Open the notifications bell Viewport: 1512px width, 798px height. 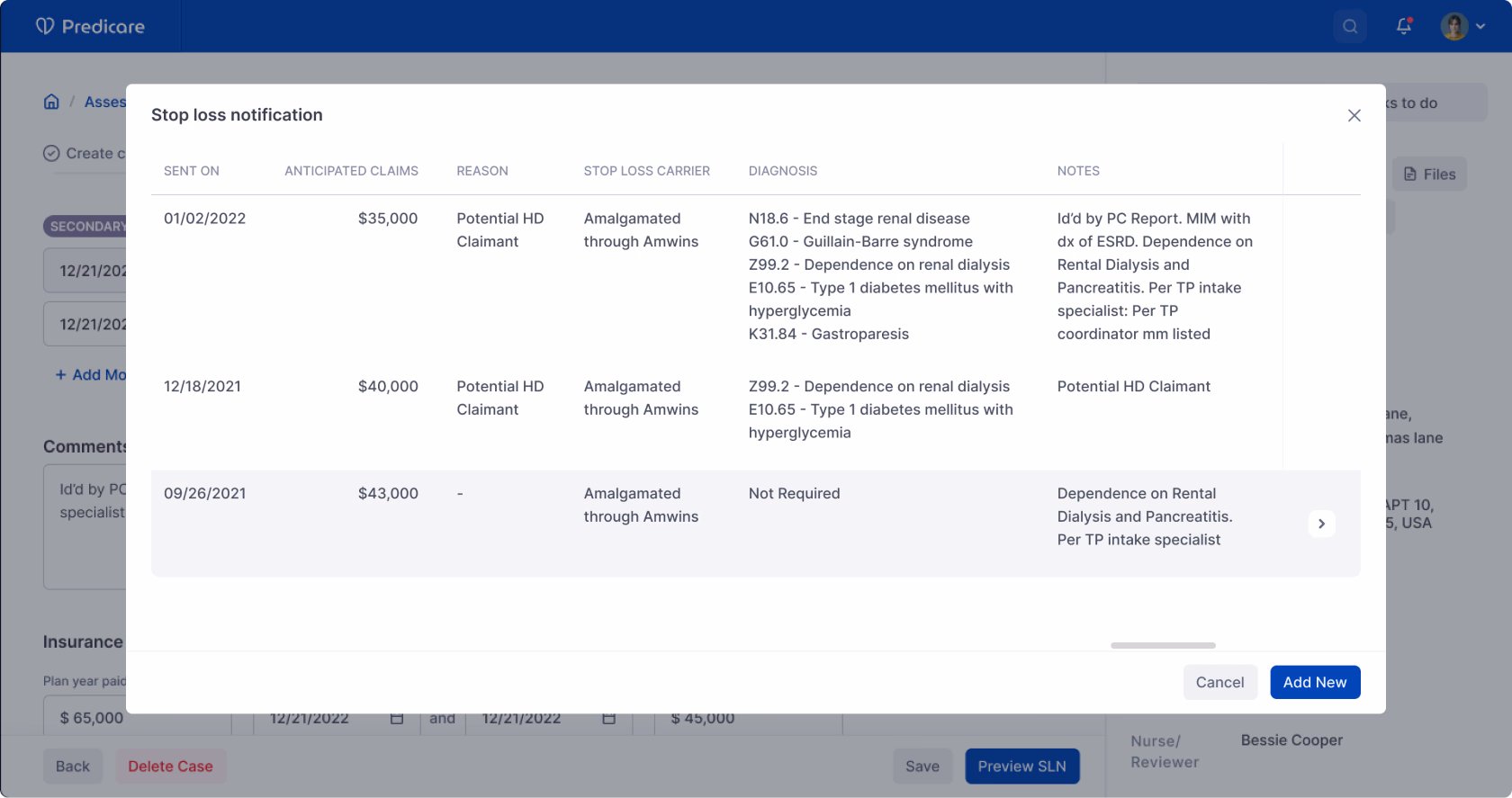tap(1404, 26)
